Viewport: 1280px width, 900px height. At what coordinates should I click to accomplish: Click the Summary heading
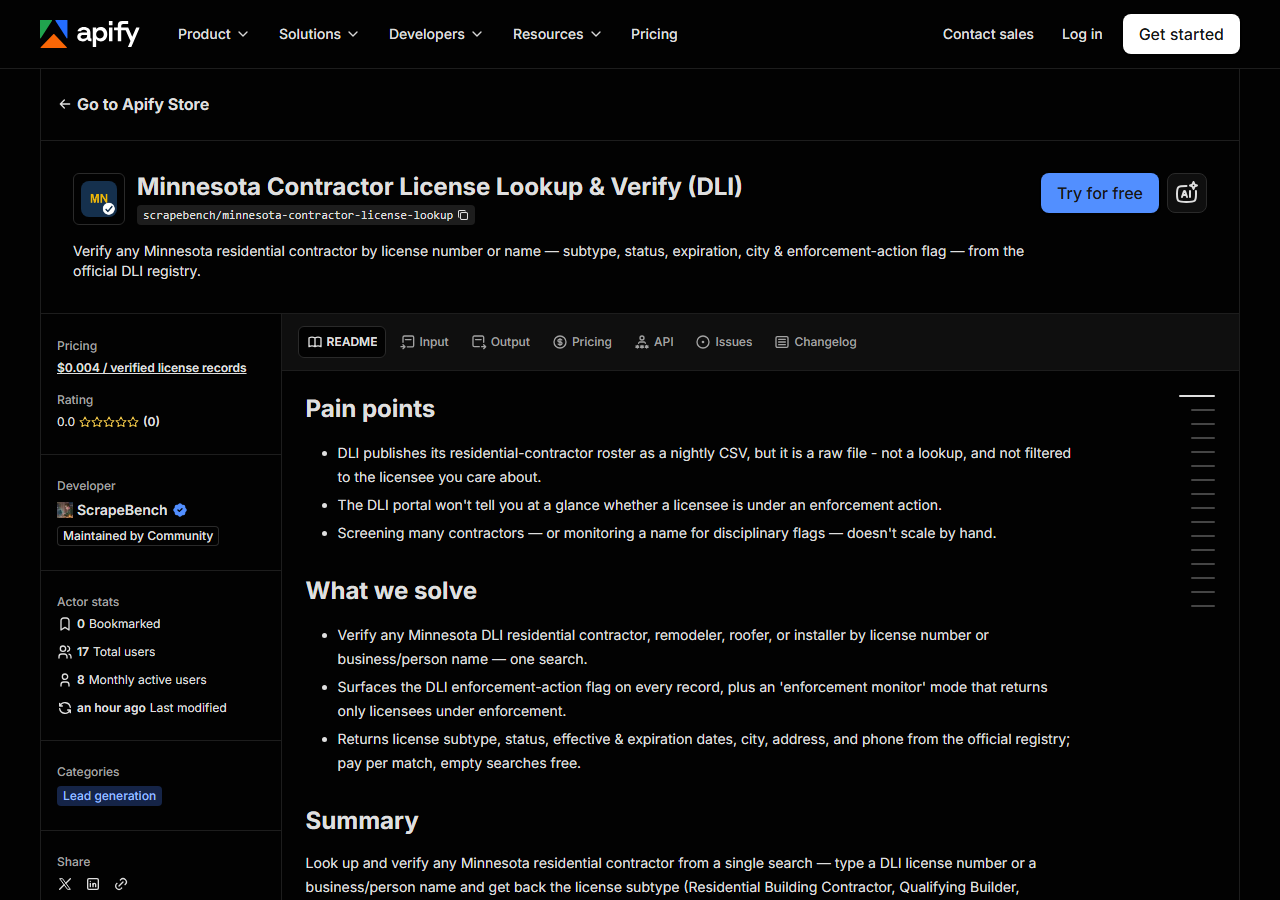pyautogui.click(x=362, y=821)
